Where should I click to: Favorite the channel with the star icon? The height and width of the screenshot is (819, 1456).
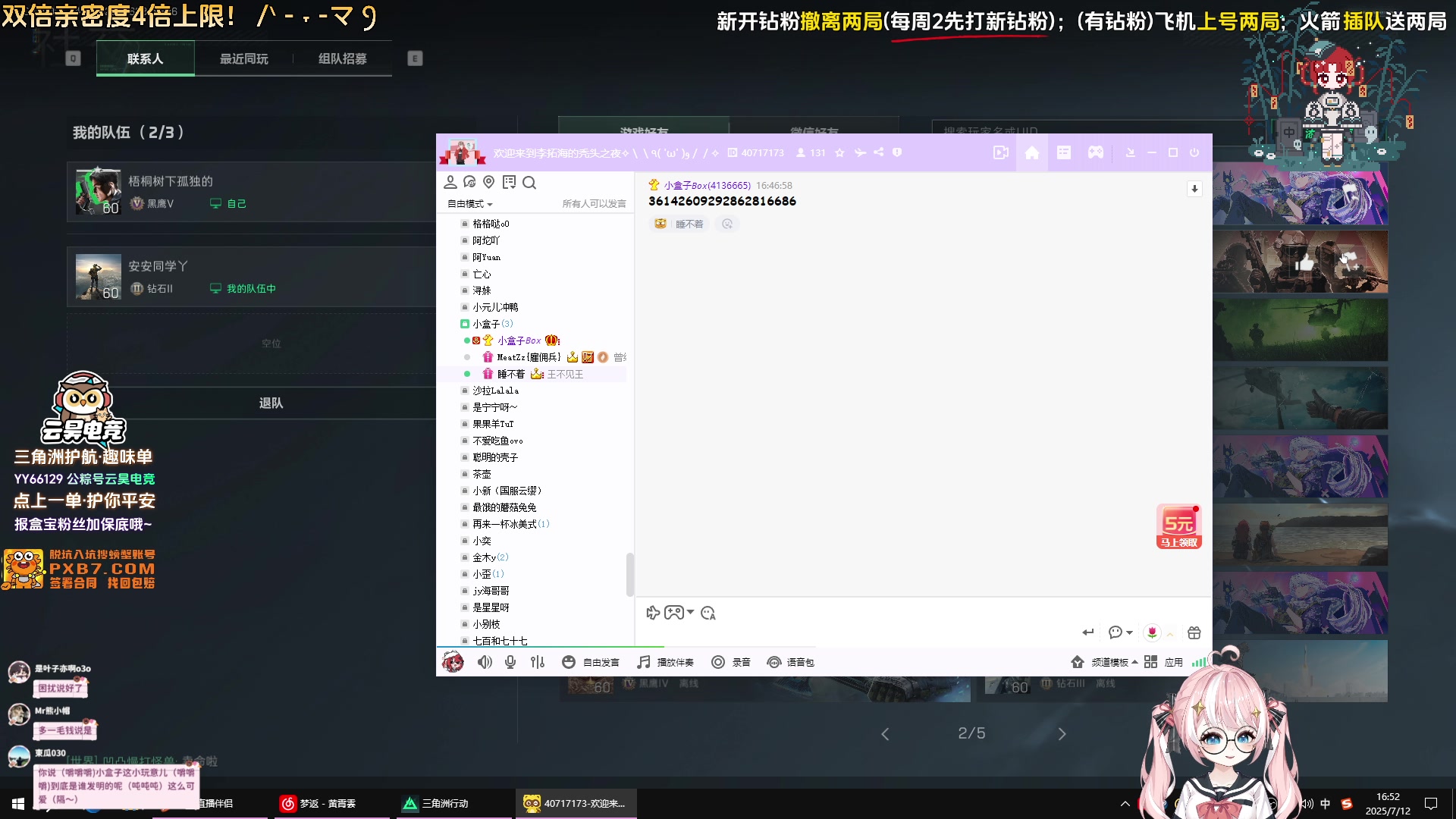pyautogui.click(x=839, y=152)
